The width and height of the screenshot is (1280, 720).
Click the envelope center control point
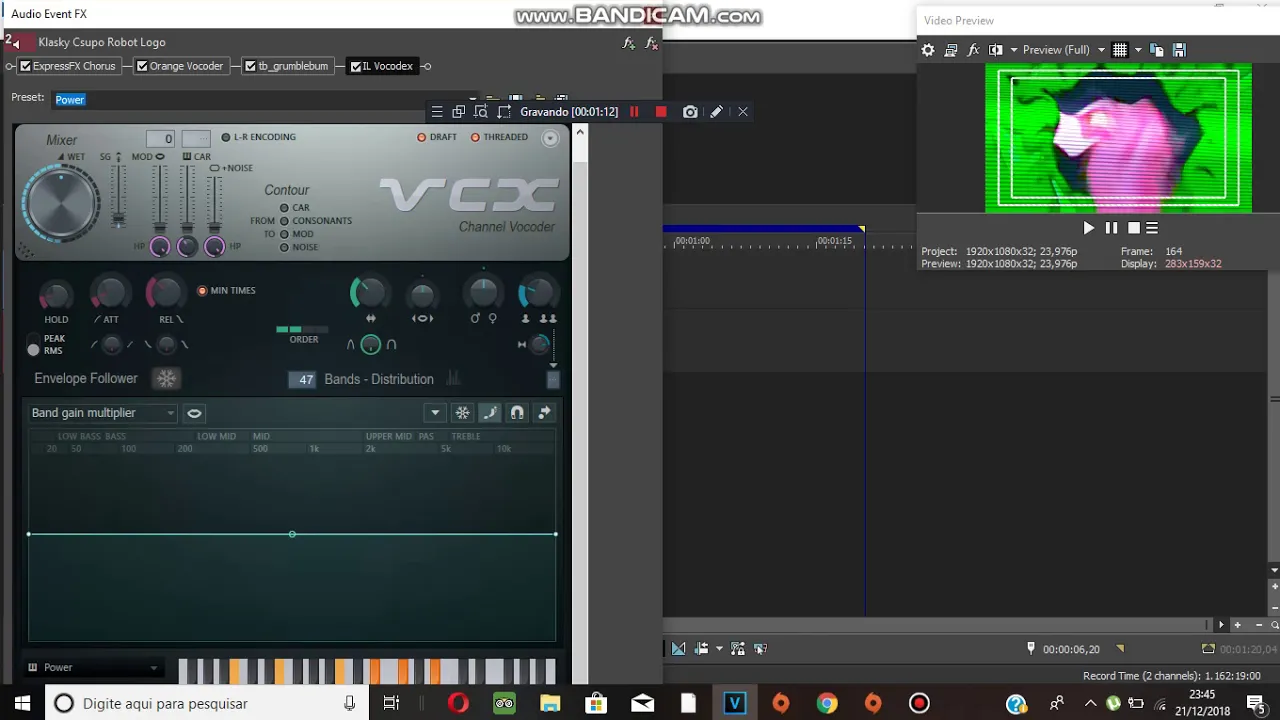coord(292,534)
